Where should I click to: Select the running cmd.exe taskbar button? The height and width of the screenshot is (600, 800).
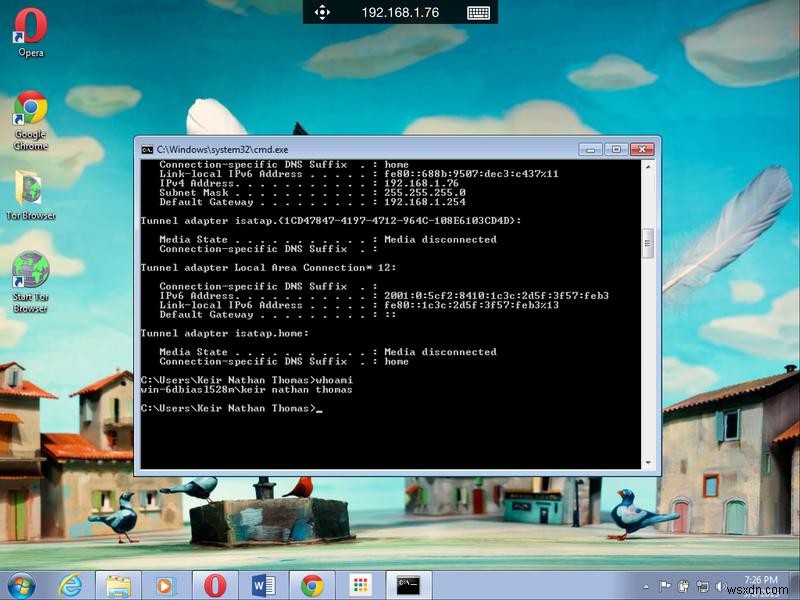point(407,584)
